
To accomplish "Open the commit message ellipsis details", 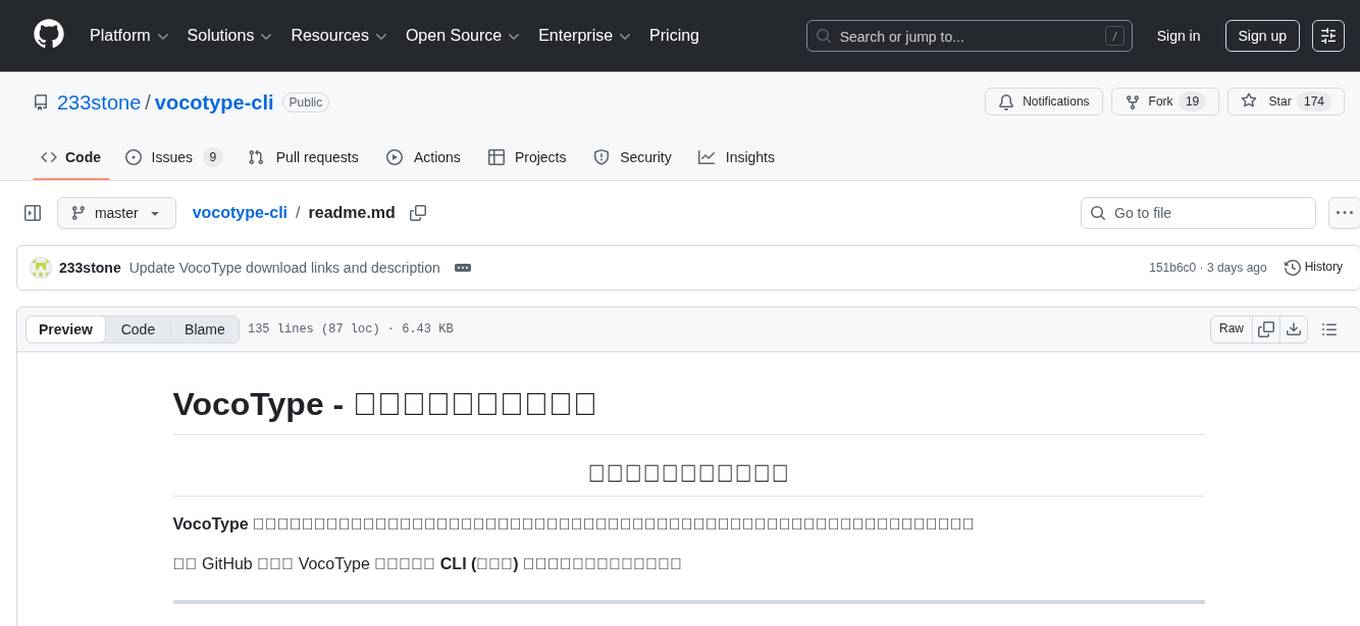I will 462,267.
